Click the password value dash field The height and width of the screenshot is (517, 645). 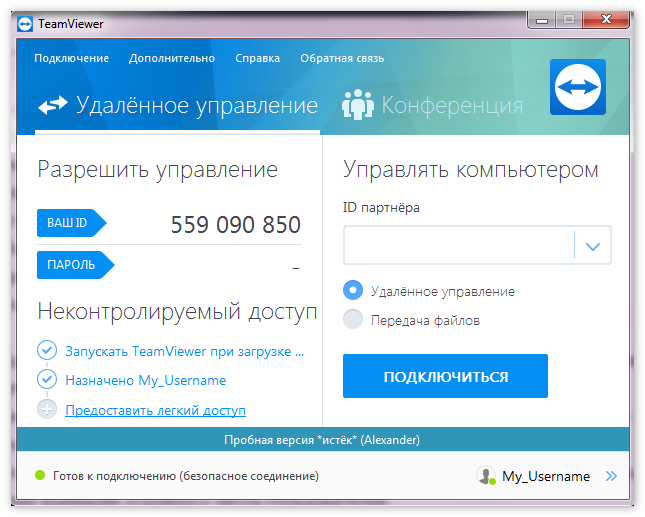pyautogui.click(x=296, y=268)
